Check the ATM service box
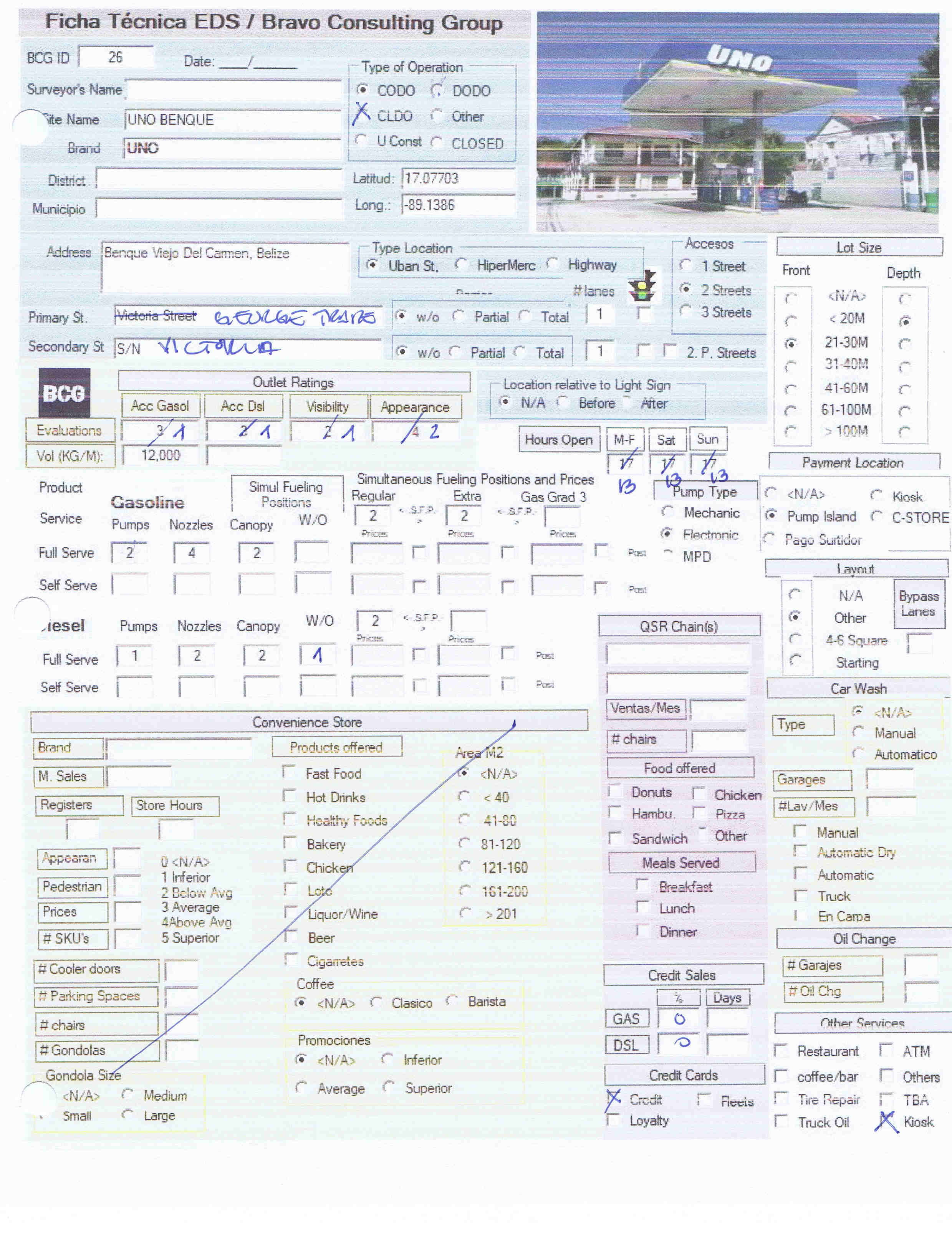 click(x=886, y=1050)
